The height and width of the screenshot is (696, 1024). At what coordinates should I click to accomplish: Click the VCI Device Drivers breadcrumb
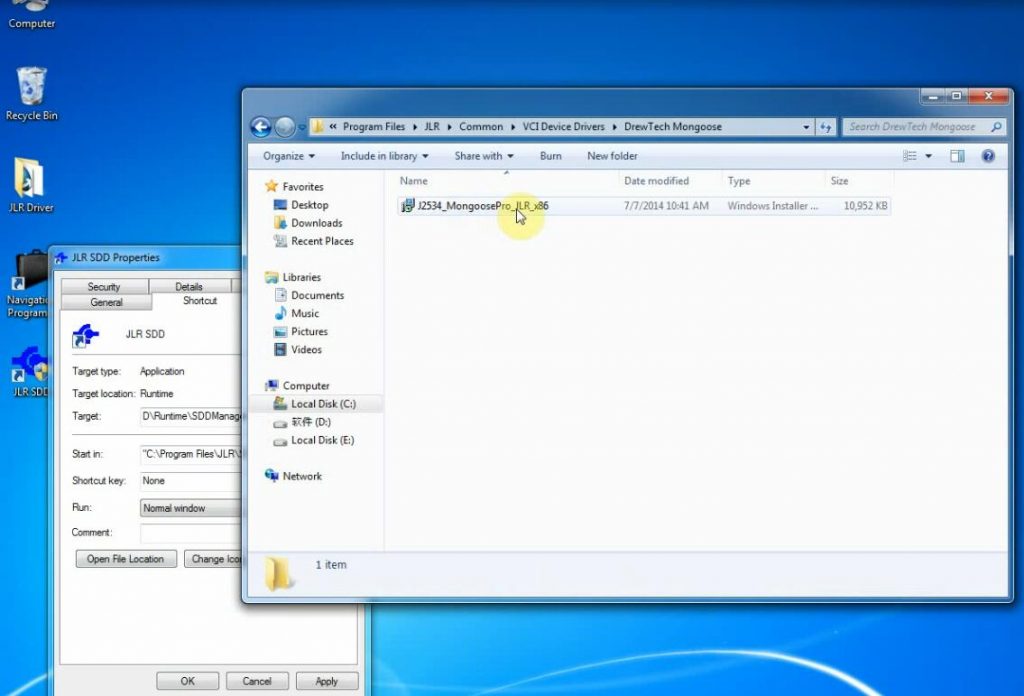563,127
